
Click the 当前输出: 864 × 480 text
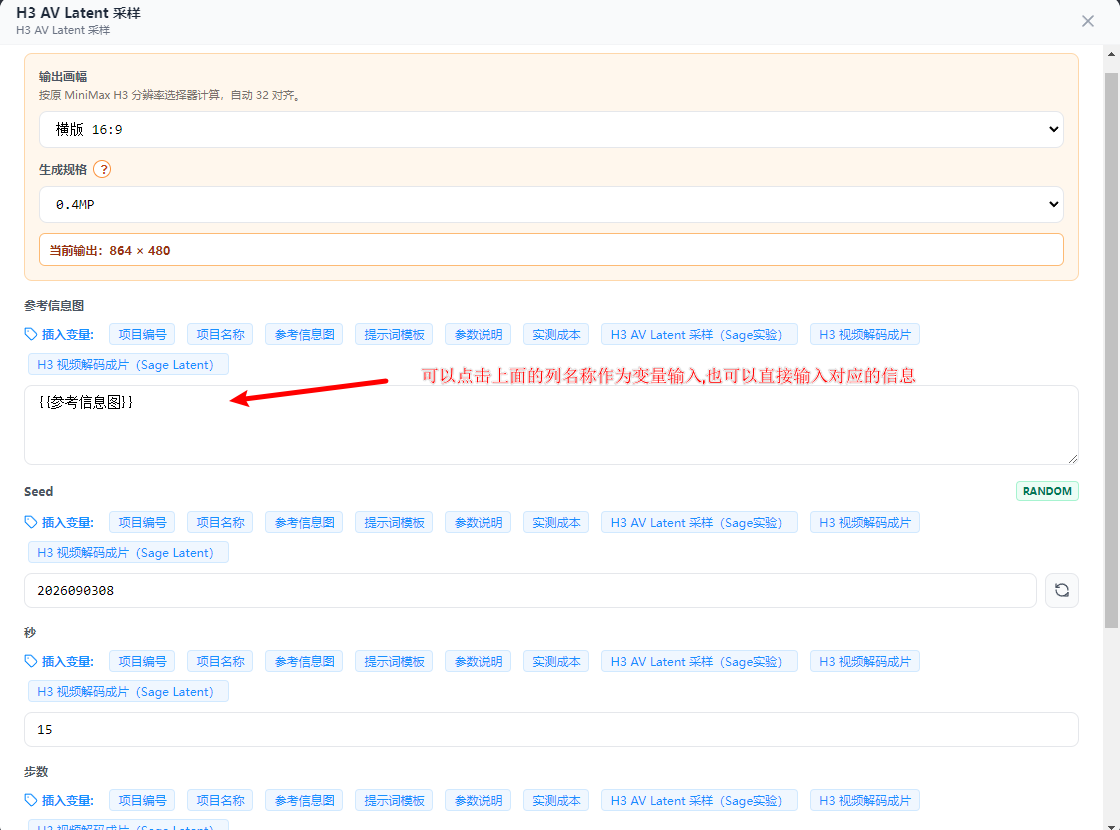[109, 251]
